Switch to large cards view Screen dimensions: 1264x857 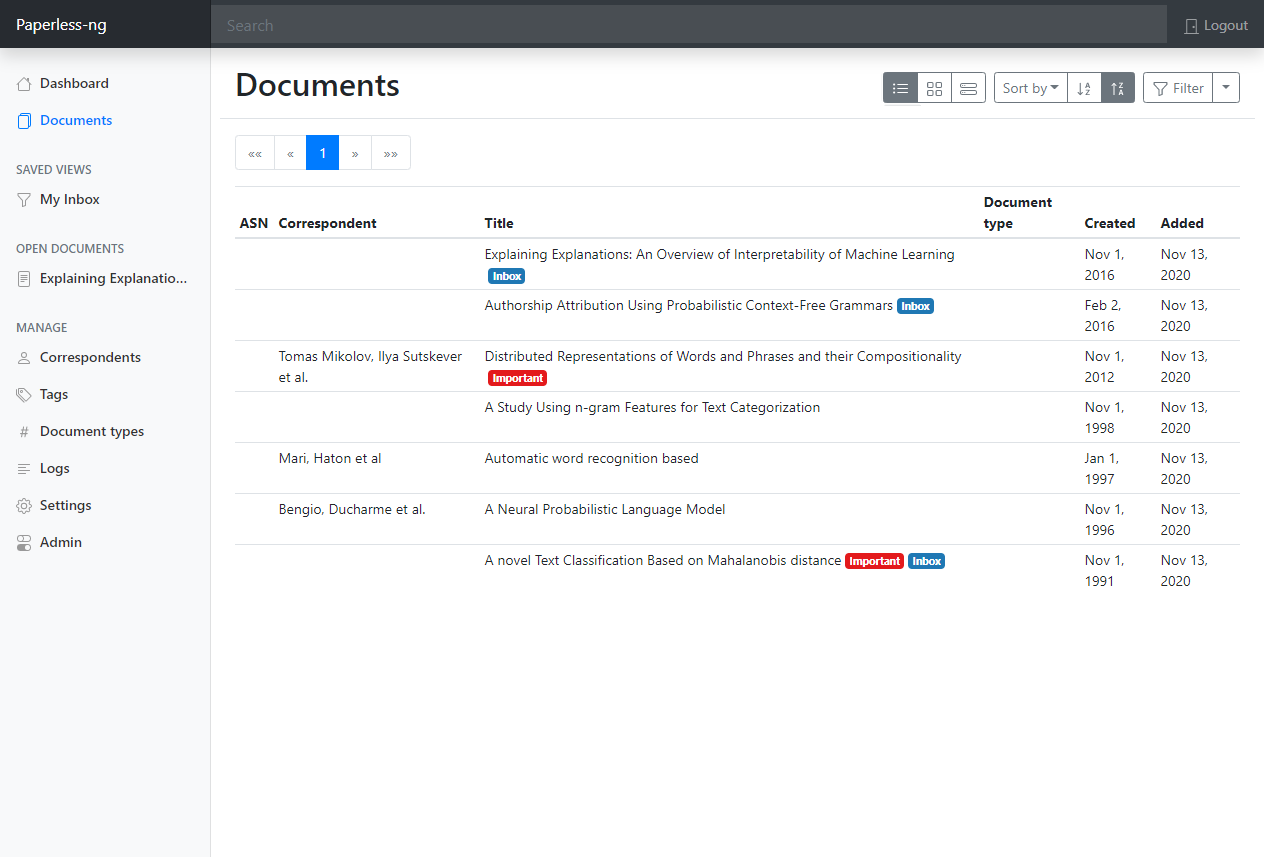(968, 88)
